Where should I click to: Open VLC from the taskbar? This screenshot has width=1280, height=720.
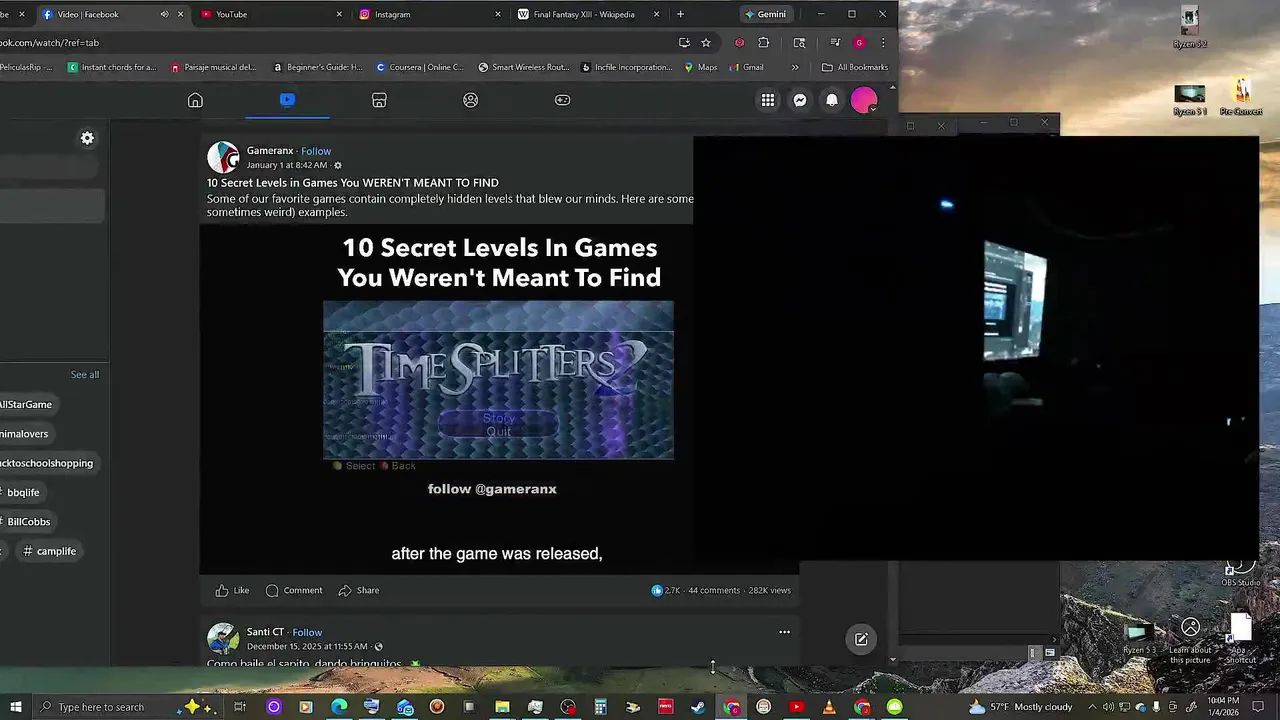[829, 707]
